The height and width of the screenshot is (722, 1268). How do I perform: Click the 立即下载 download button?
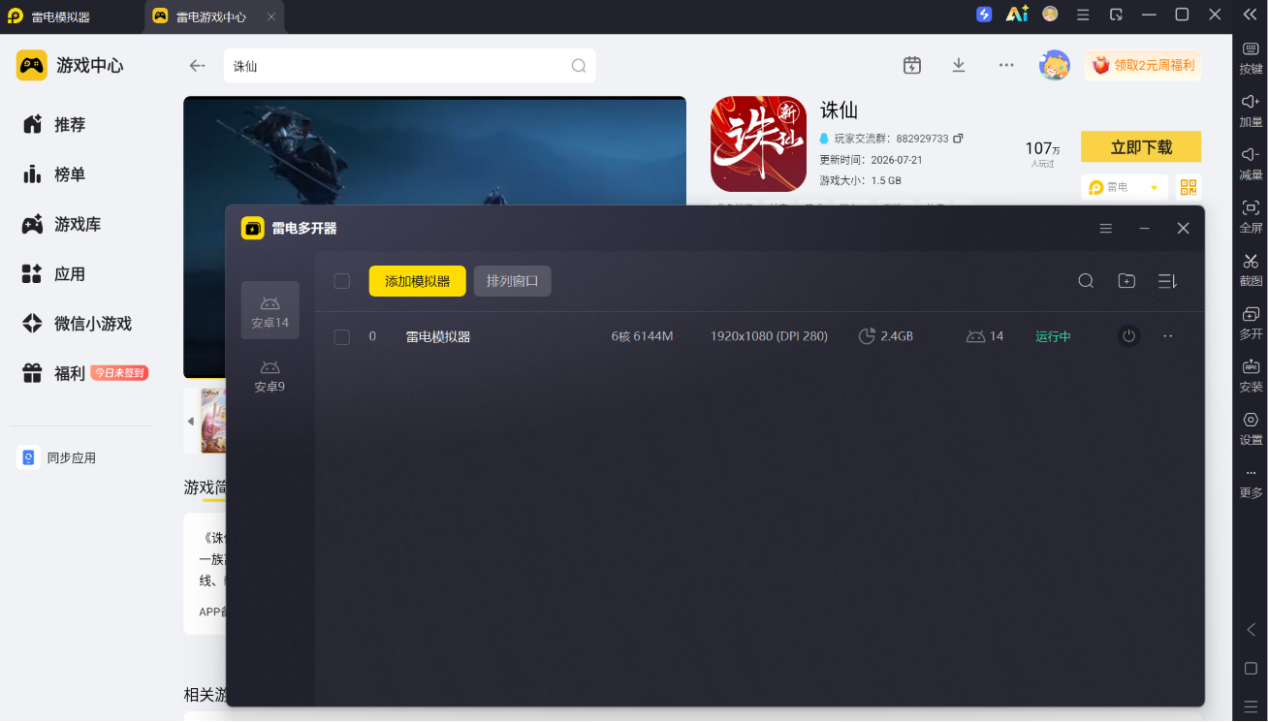1141,147
